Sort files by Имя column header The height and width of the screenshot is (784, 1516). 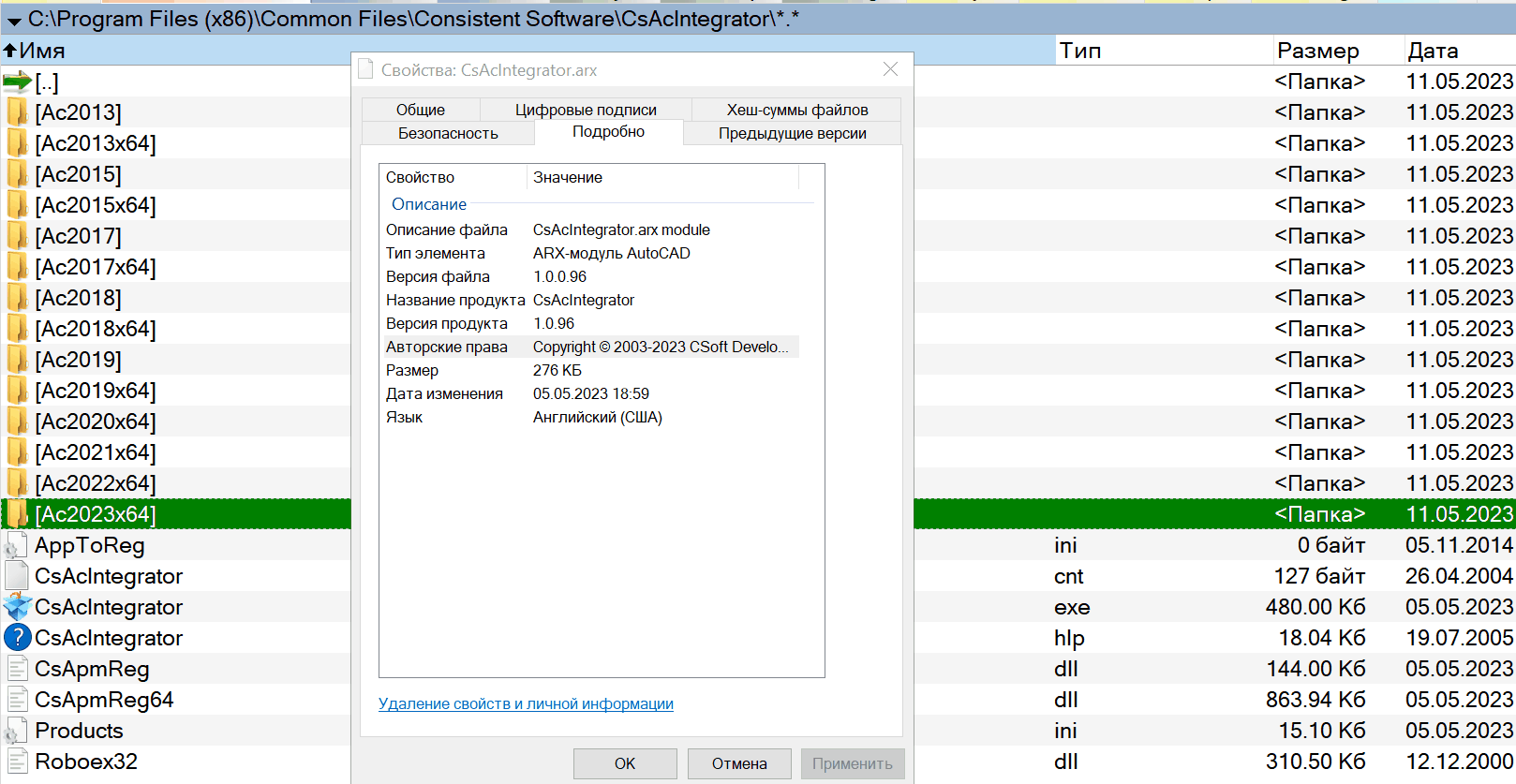(x=42, y=51)
